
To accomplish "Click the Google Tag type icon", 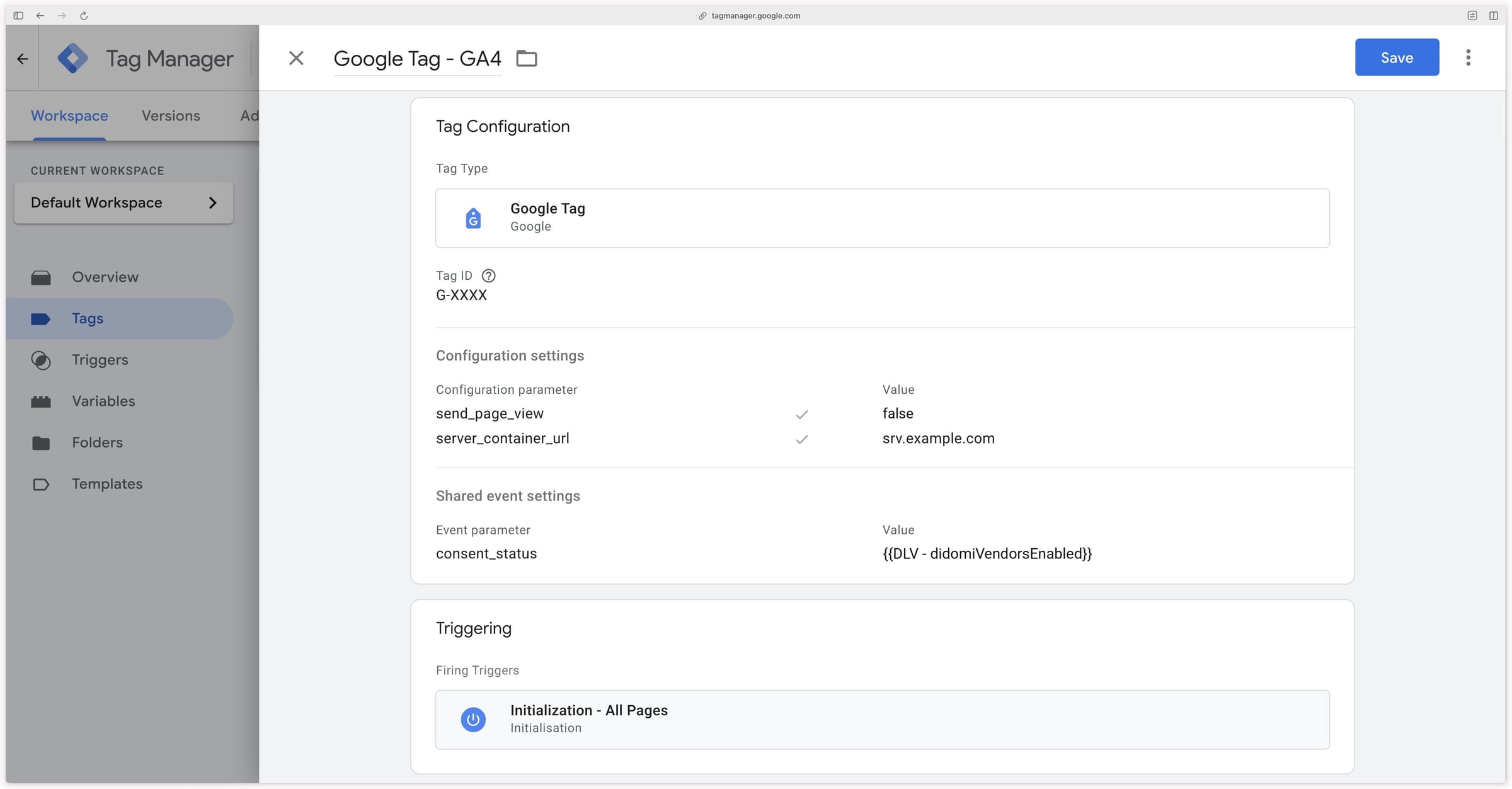I will click(473, 218).
